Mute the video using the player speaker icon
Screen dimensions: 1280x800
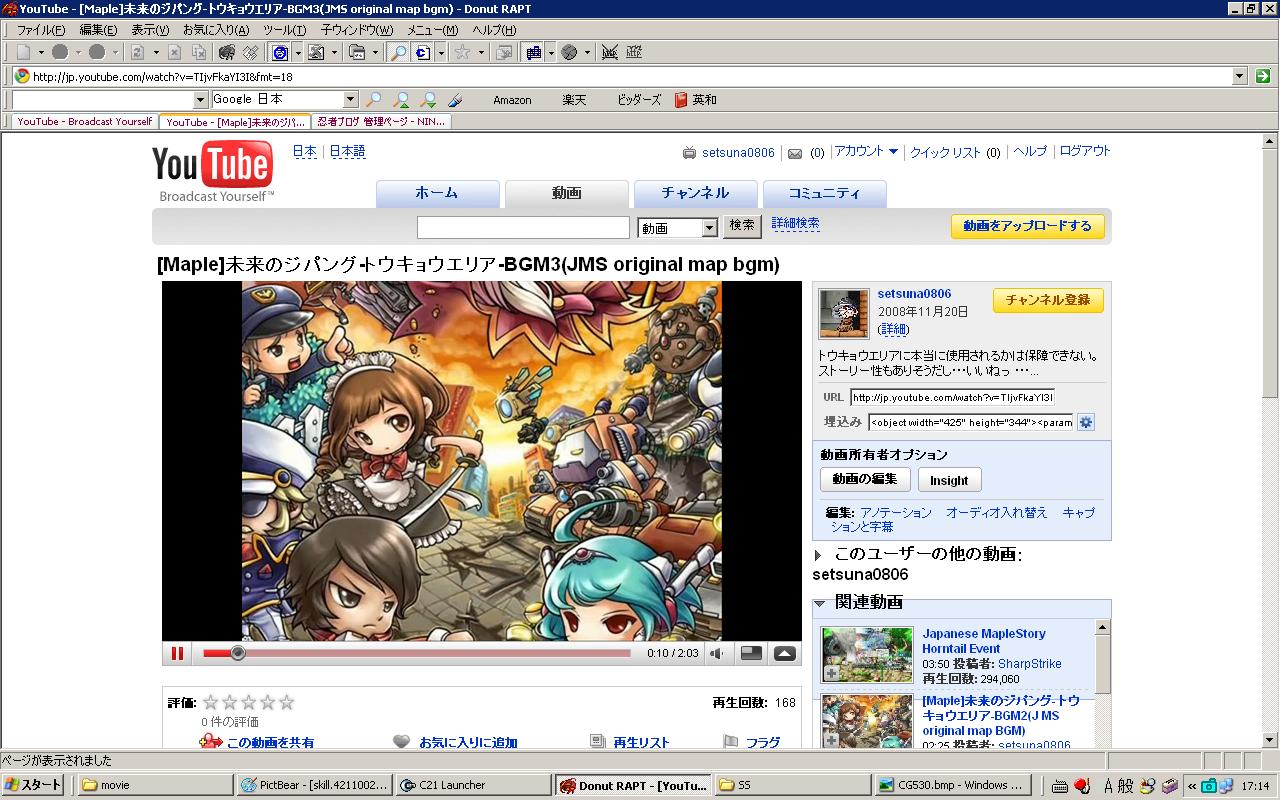(717, 654)
